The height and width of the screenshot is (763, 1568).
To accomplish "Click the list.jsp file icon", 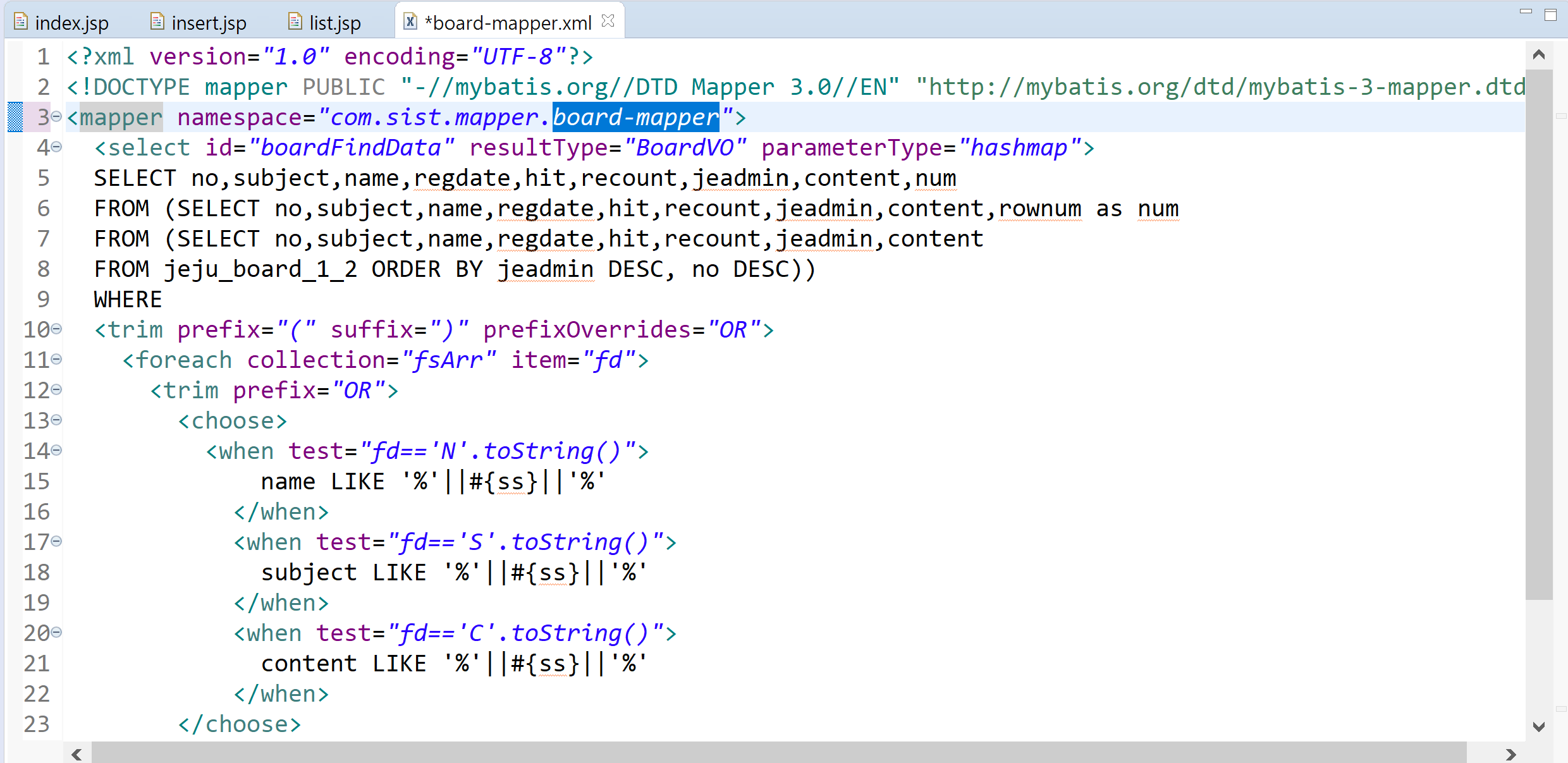I will pos(295,22).
